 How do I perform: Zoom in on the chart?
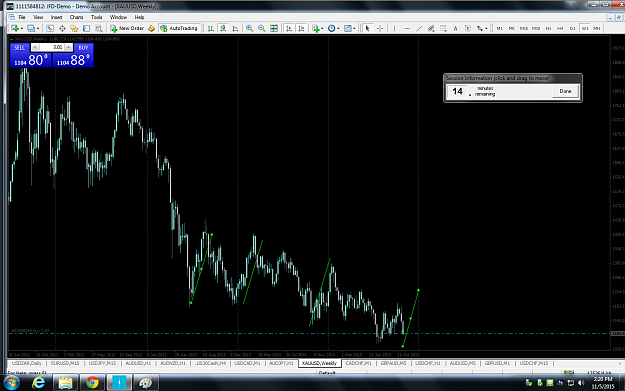coord(250,28)
